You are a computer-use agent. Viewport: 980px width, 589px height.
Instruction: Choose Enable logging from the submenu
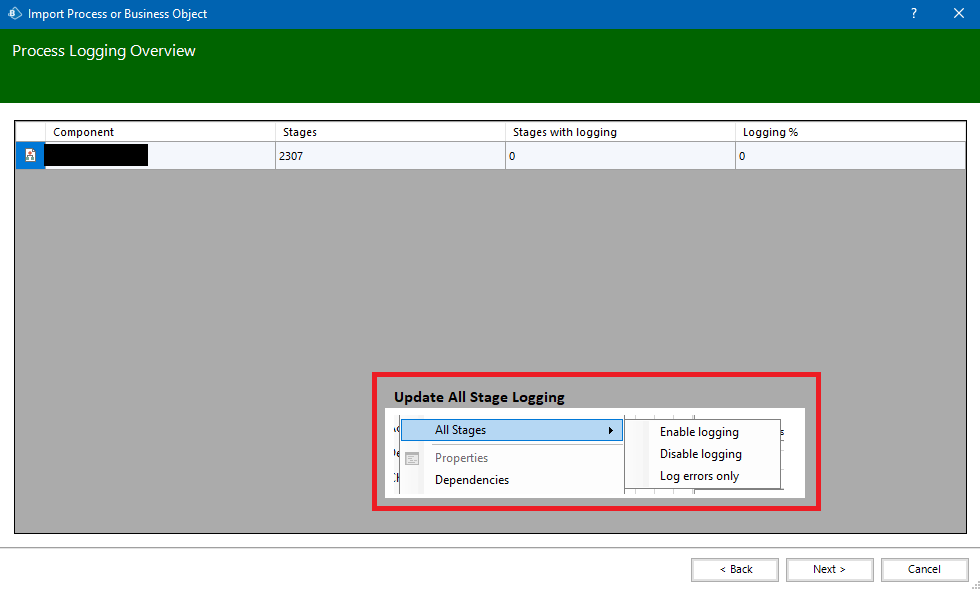coord(699,432)
